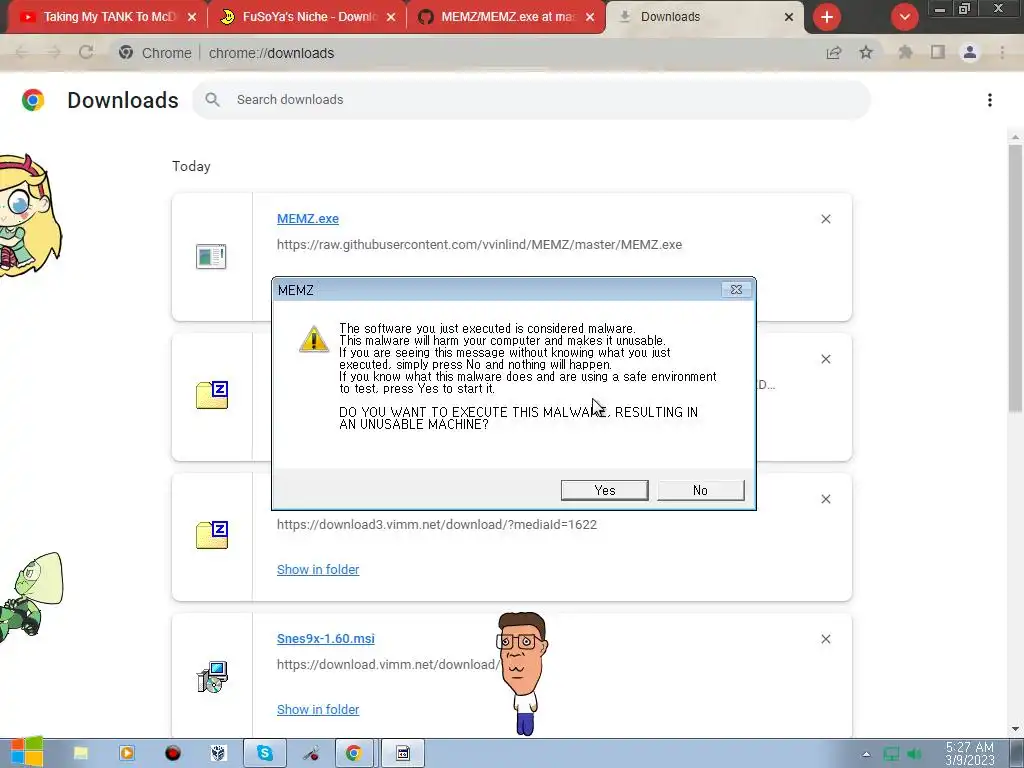This screenshot has height=768, width=1024.
Task: Bookmark this page with the star icon
Action: [866, 52]
